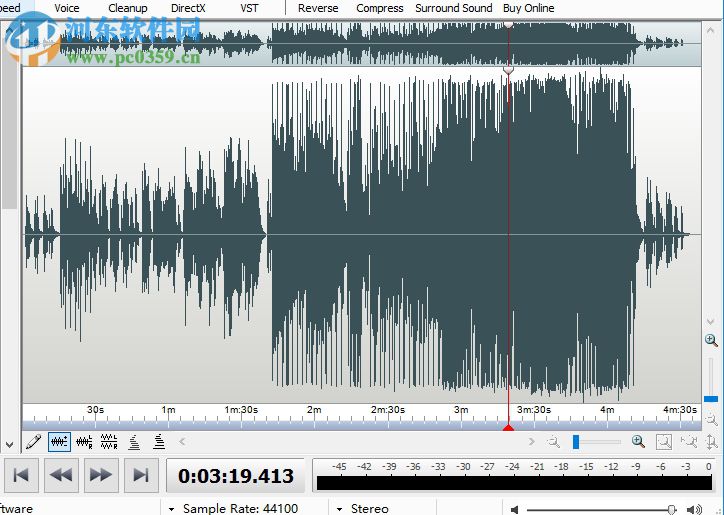Viewport: 724px width, 515px height.
Task: Click the 2m:30s mark on the time ruler
Action: pos(388,410)
